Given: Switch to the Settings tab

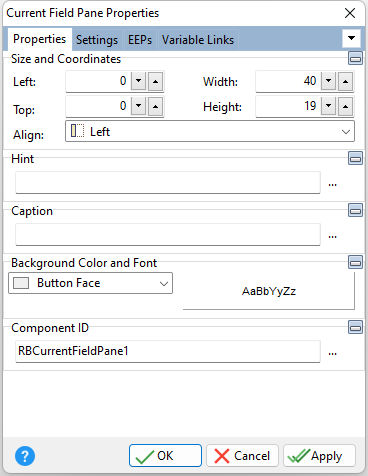Looking at the screenshot, I should point(97,40).
